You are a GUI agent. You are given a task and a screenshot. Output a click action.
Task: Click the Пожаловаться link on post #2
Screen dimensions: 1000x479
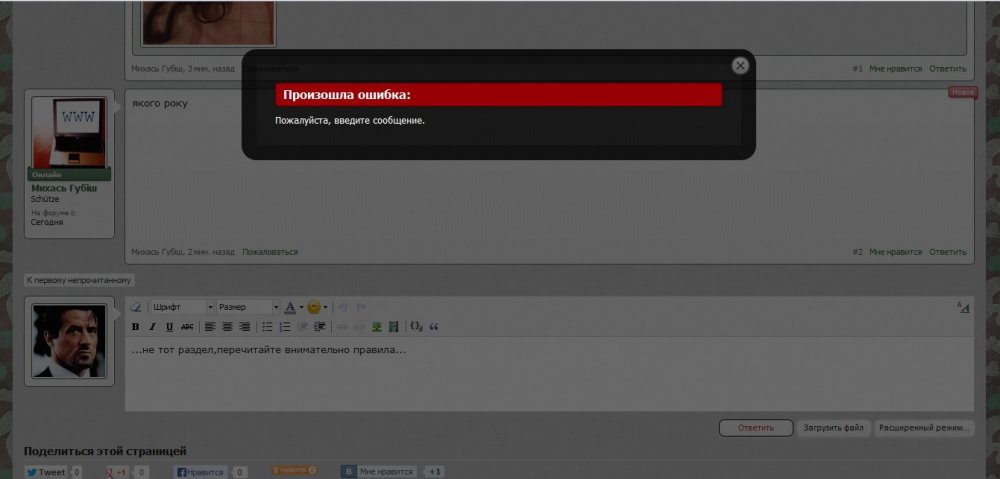(x=270, y=252)
